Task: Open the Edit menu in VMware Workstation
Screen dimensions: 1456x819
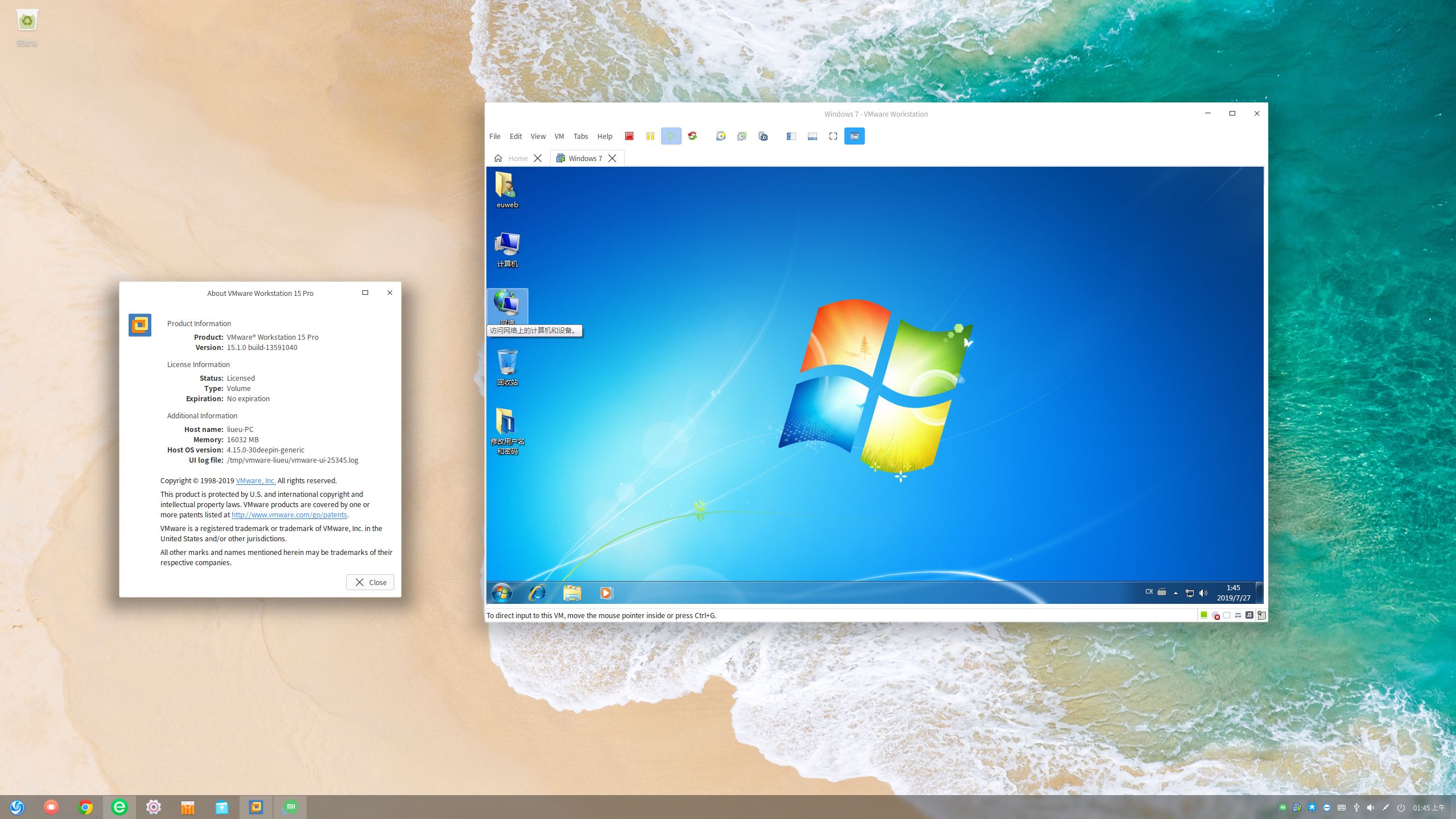Action: (515, 136)
